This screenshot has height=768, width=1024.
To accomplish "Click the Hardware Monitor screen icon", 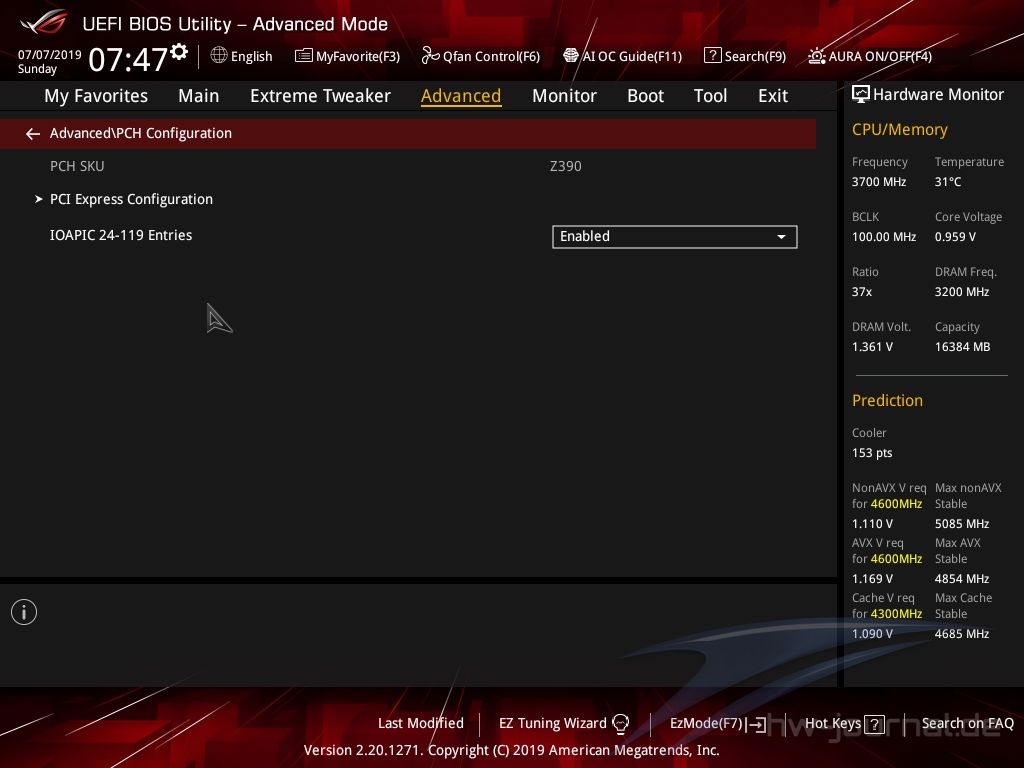I will coord(860,95).
